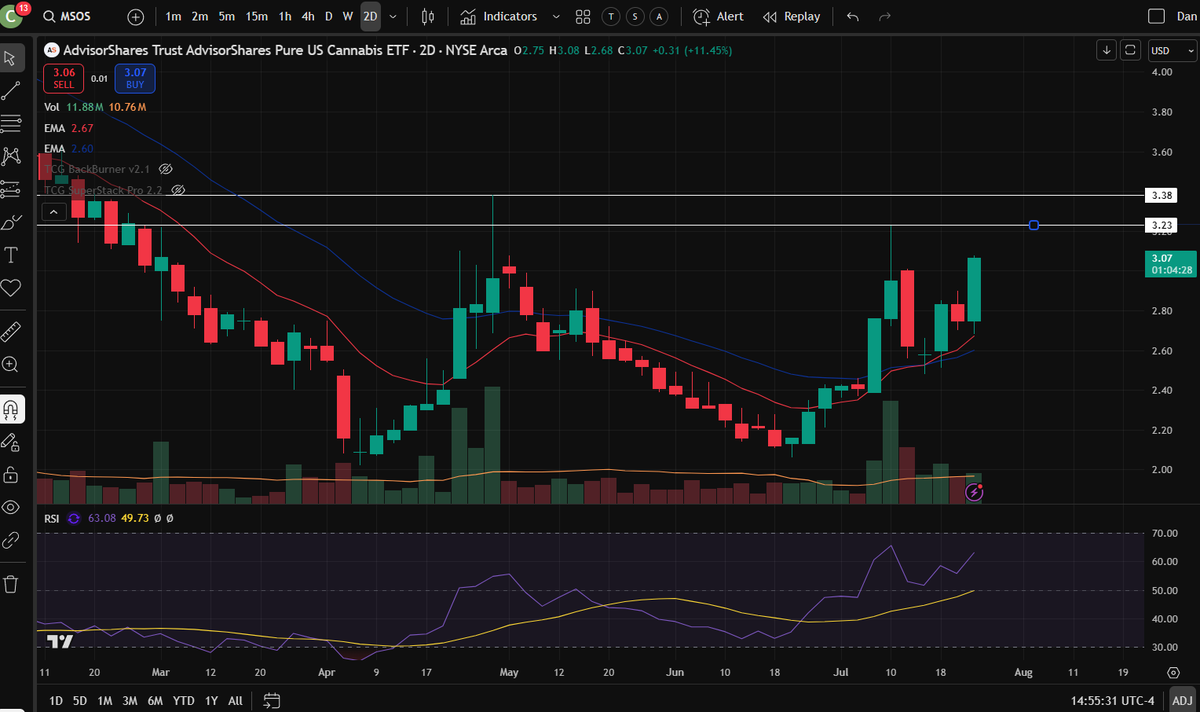Add compare symbol with plus icon
1200x712 pixels.
click(x=136, y=17)
